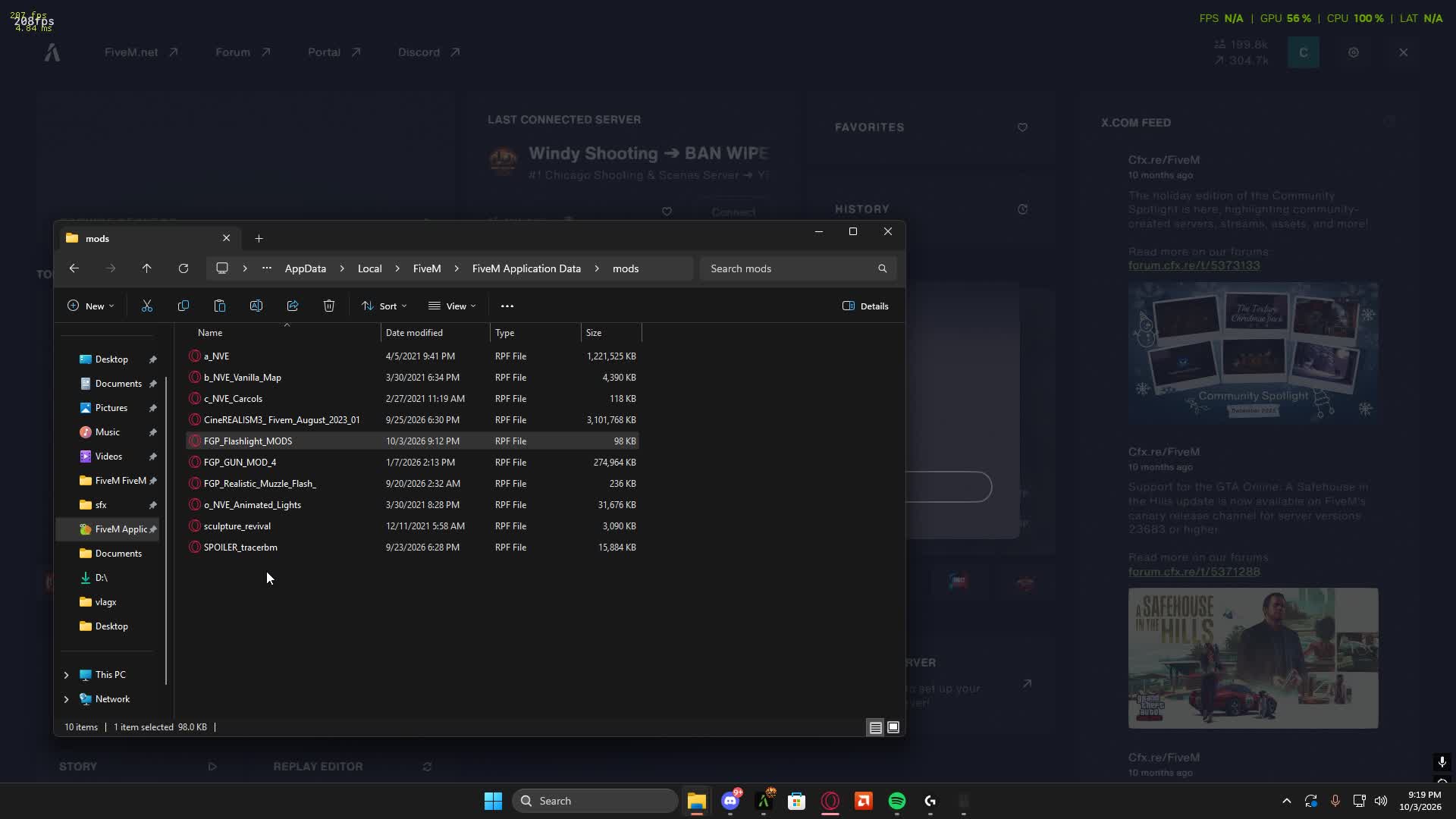Image resolution: width=1456 pixels, height=819 pixels.
Task: Open Spotify from the taskbar
Action: point(897,801)
